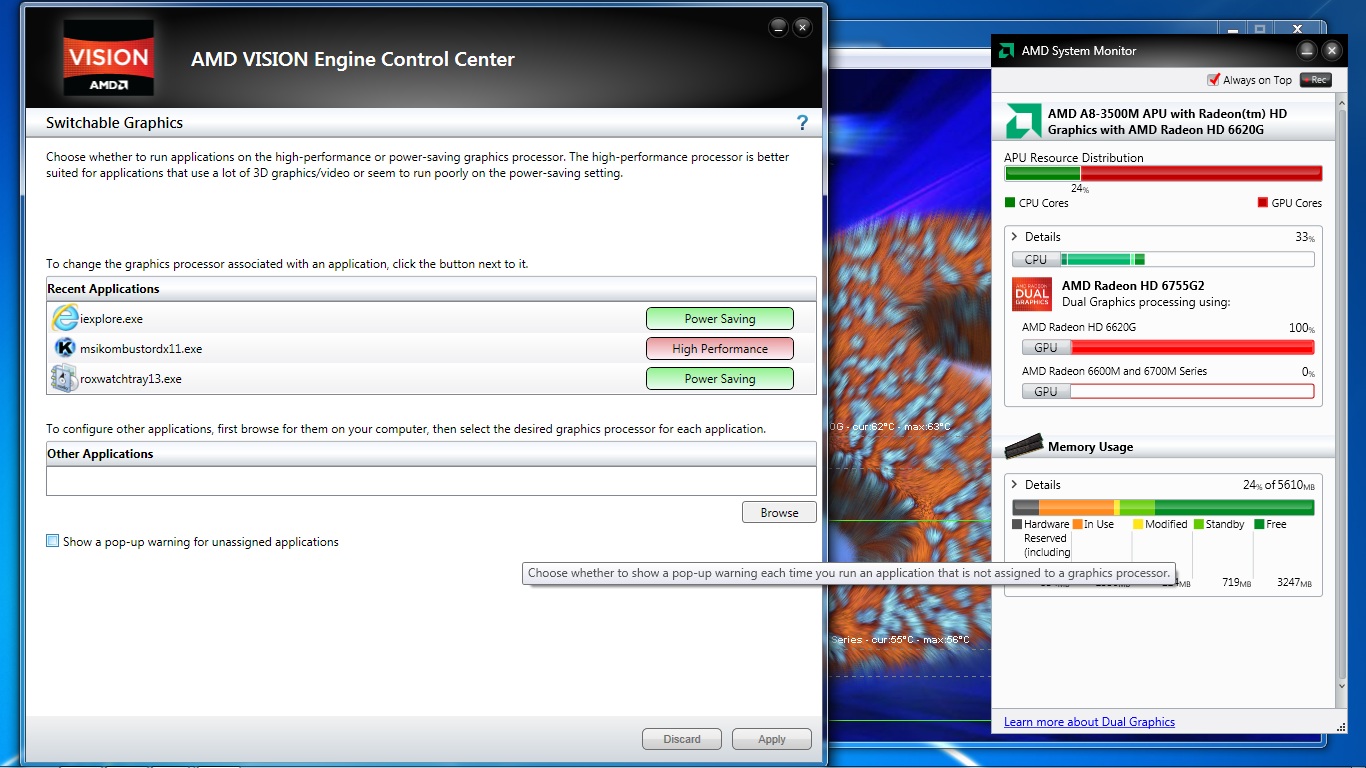Open the Switchable Graphics help question mark

(801, 123)
